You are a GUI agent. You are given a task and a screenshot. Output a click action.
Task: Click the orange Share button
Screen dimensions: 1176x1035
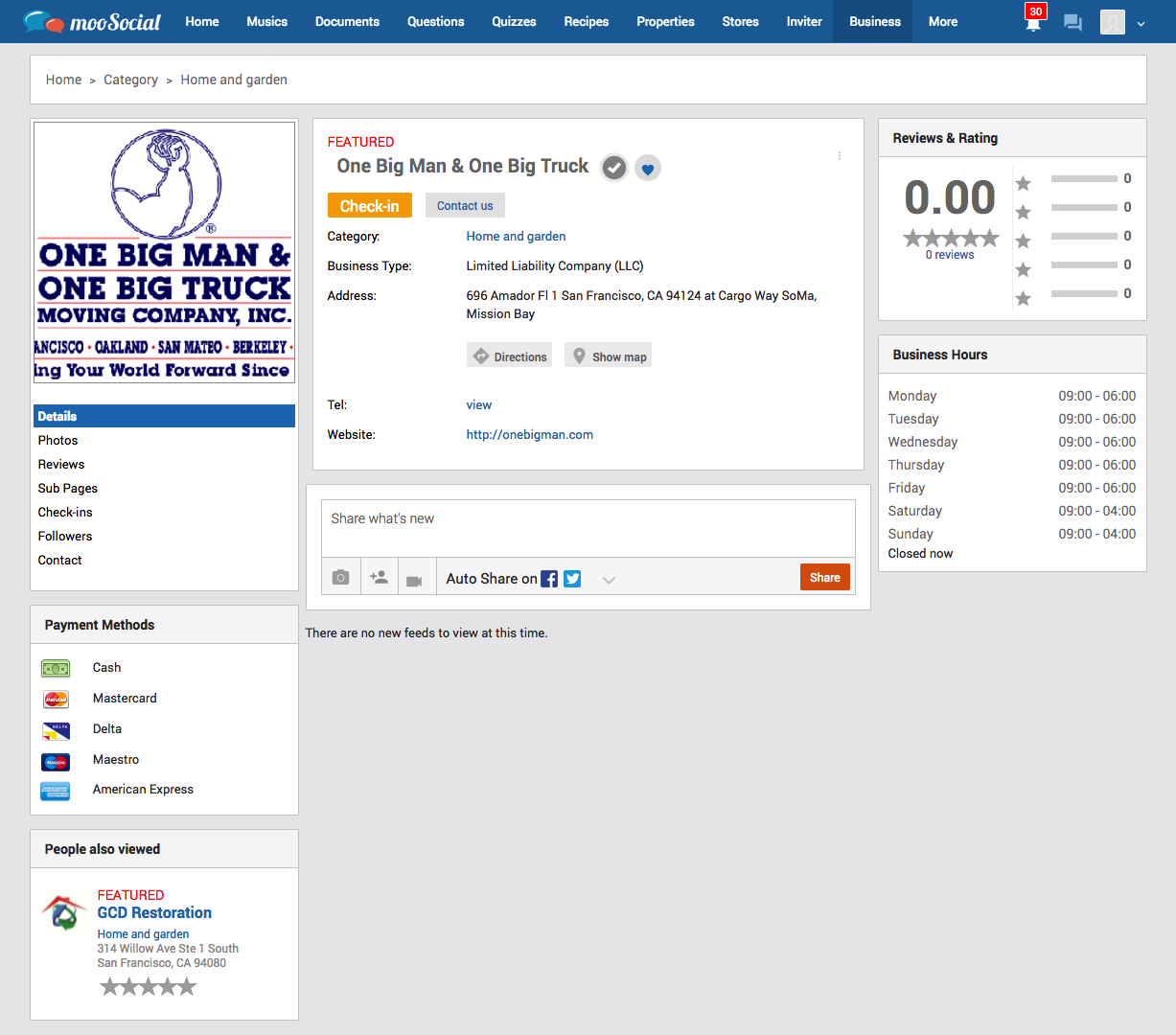[x=825, y=577]
